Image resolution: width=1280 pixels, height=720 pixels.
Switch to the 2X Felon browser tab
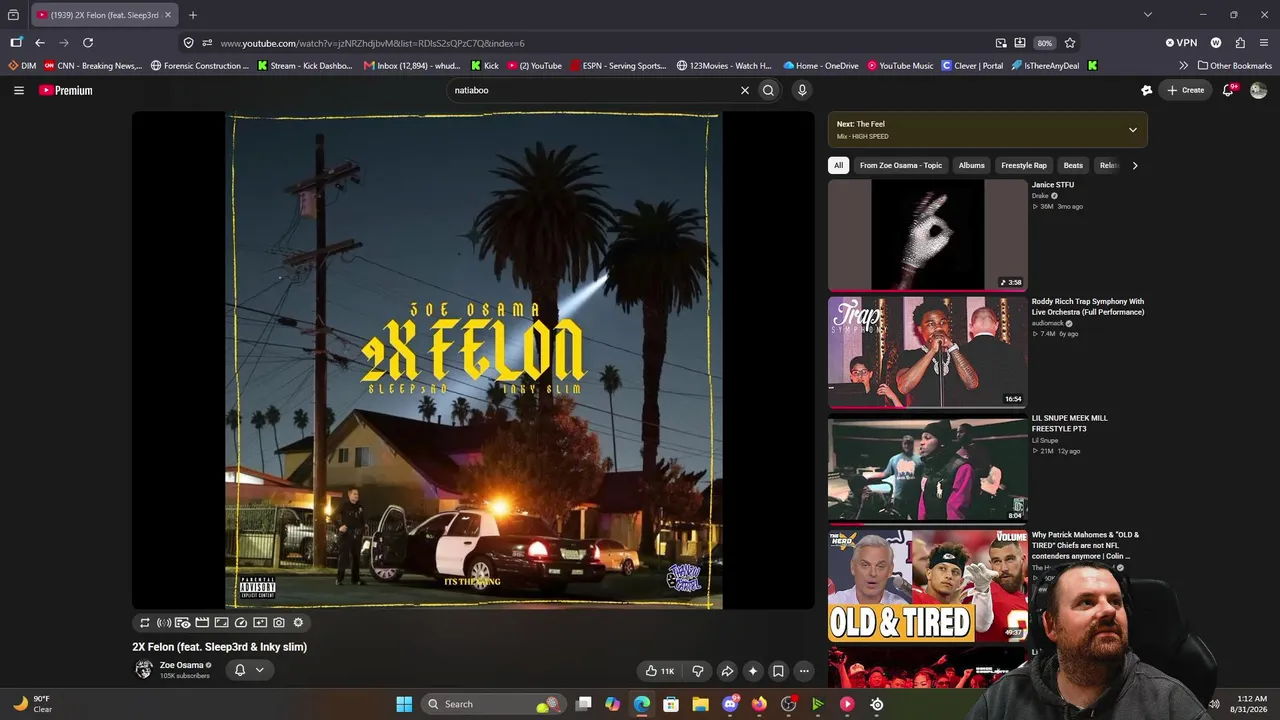[x=104, y=15]
